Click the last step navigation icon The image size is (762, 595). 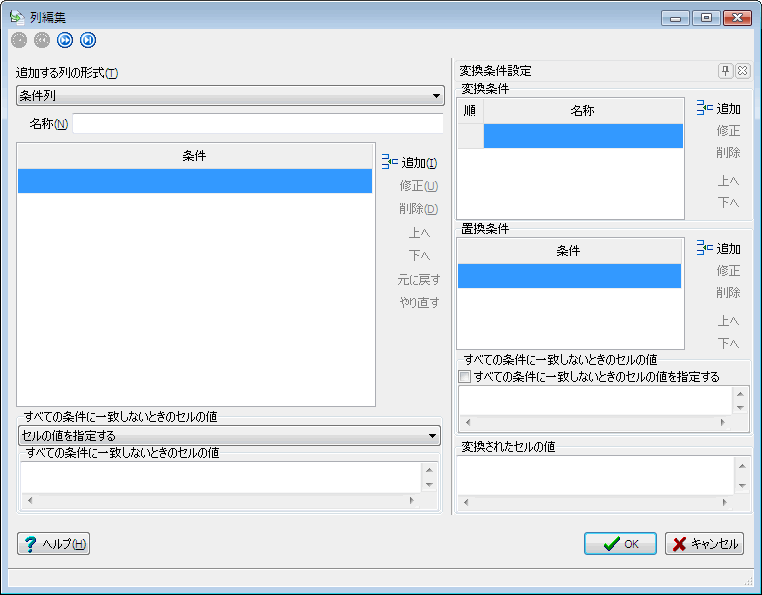click(88, 40)
